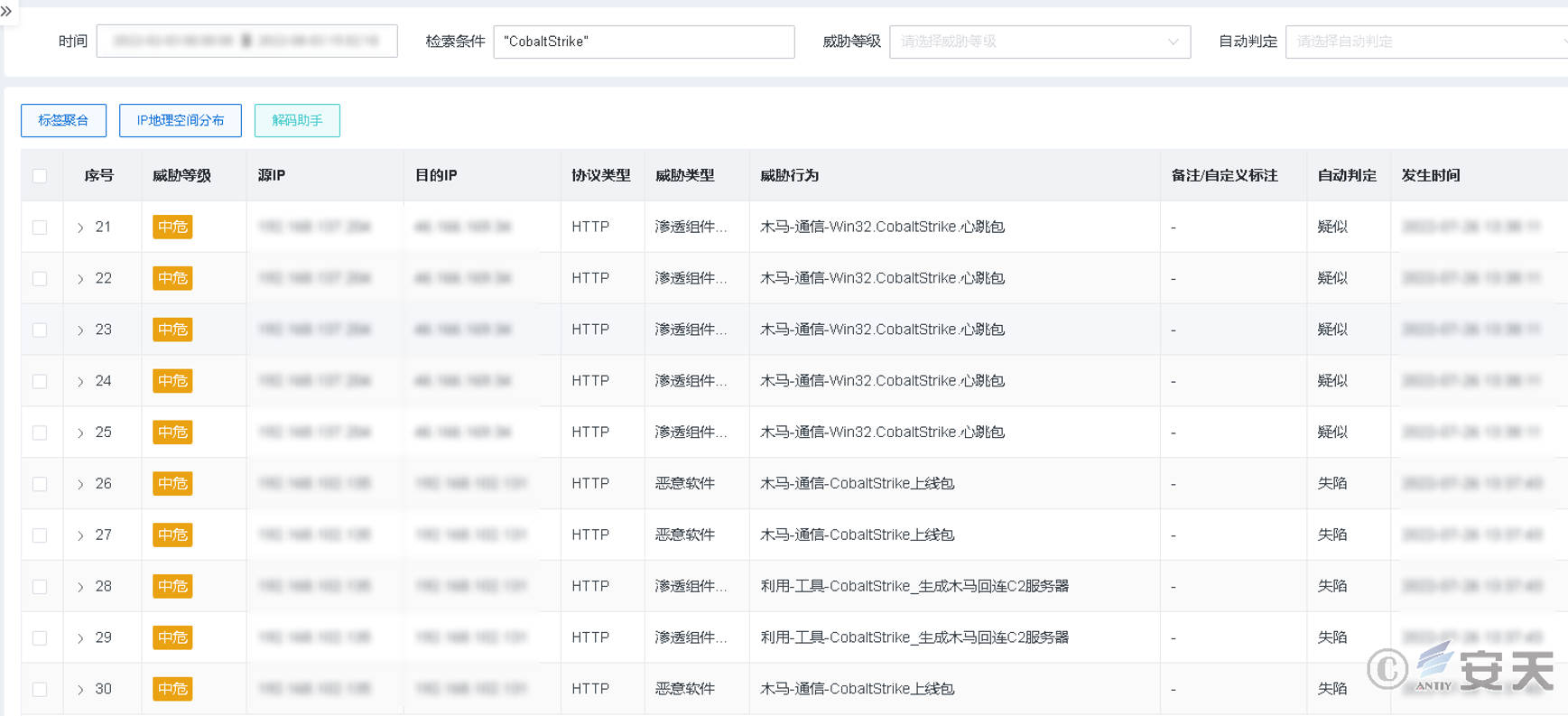Click the 自动判定 column header

coord(1347,175)
